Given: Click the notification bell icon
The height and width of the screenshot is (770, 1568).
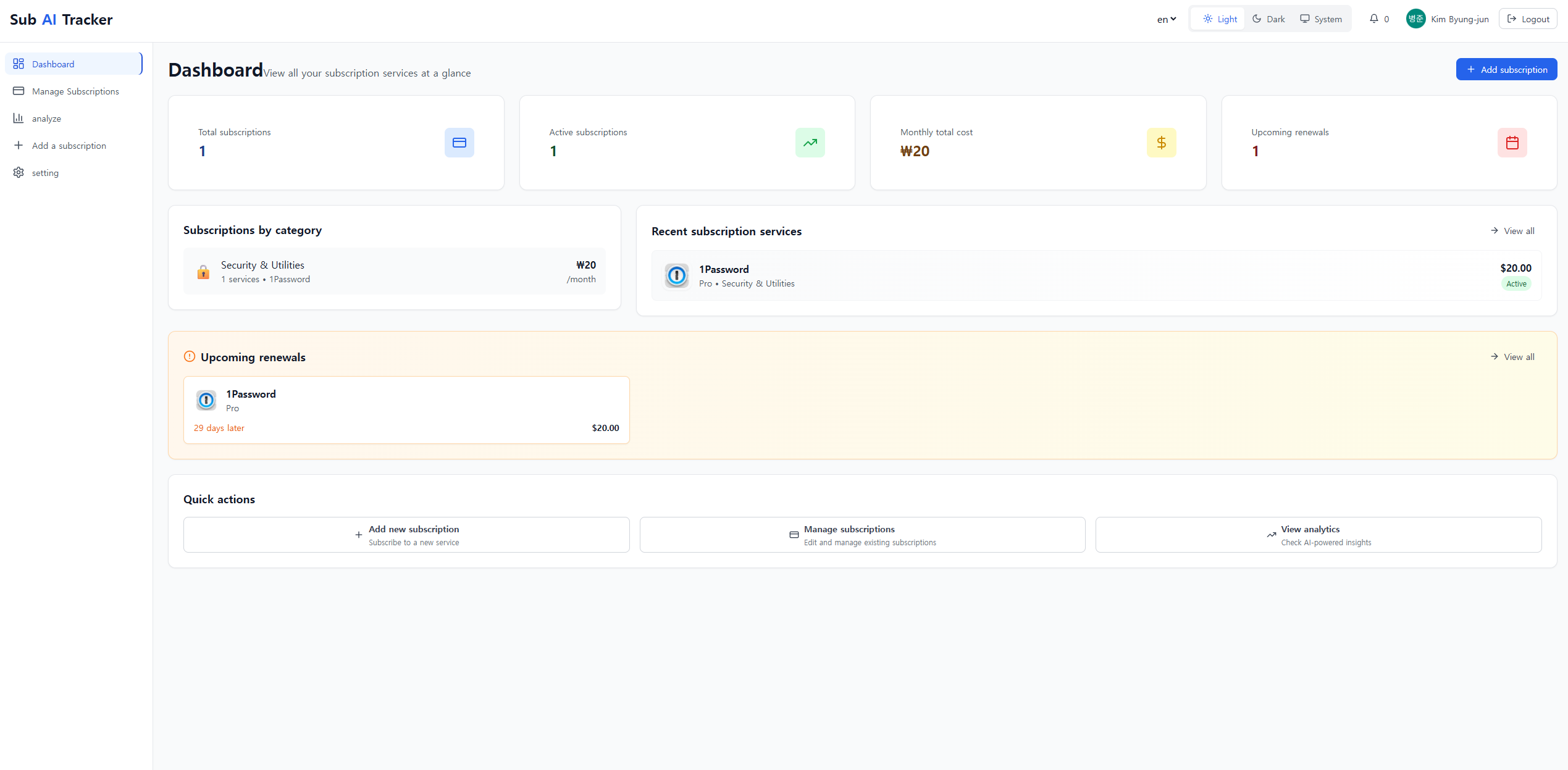Looking at the screenshot, I should pyautogui.click(x=1373, y=19).
